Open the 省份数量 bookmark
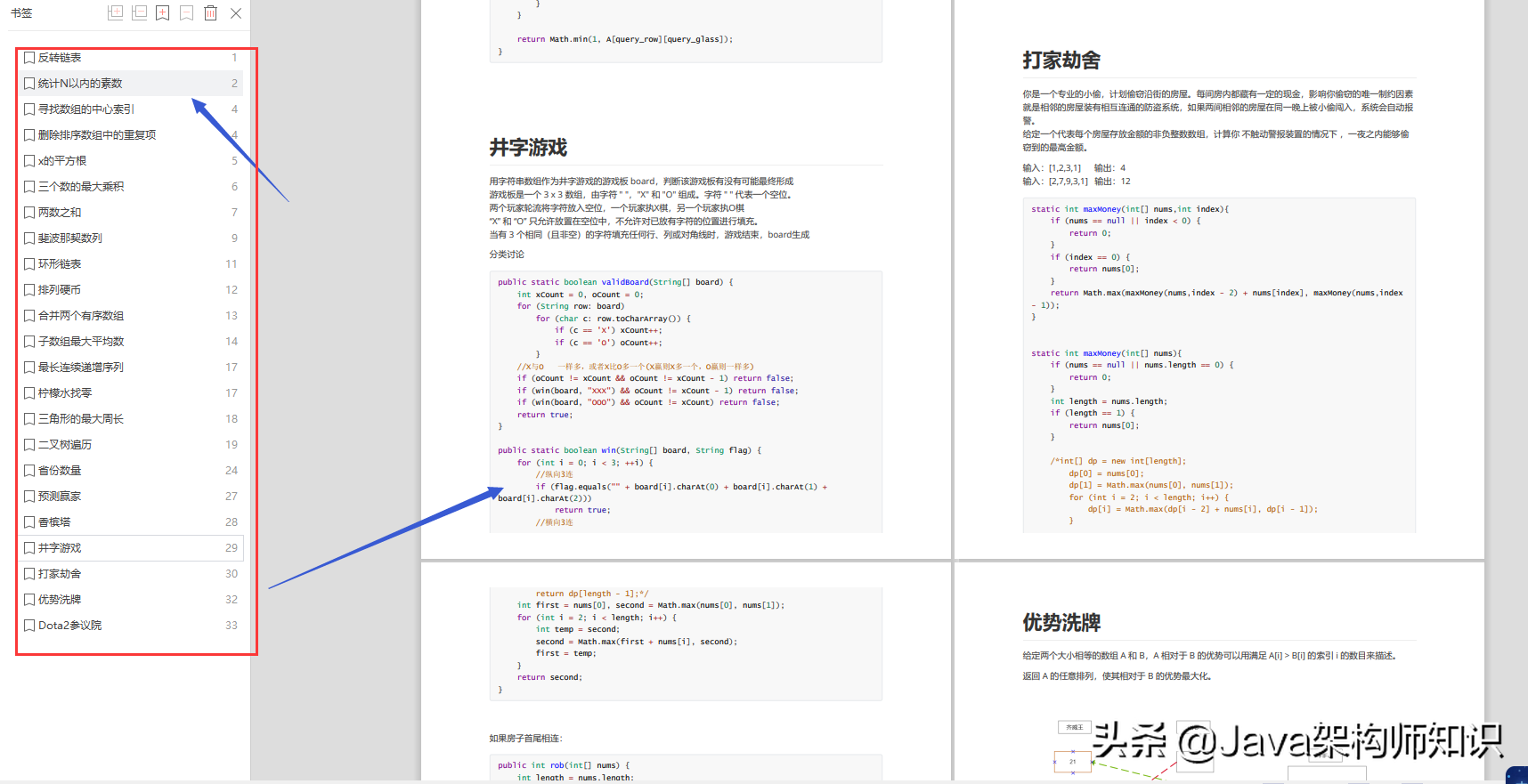 [x=132, y=471]
